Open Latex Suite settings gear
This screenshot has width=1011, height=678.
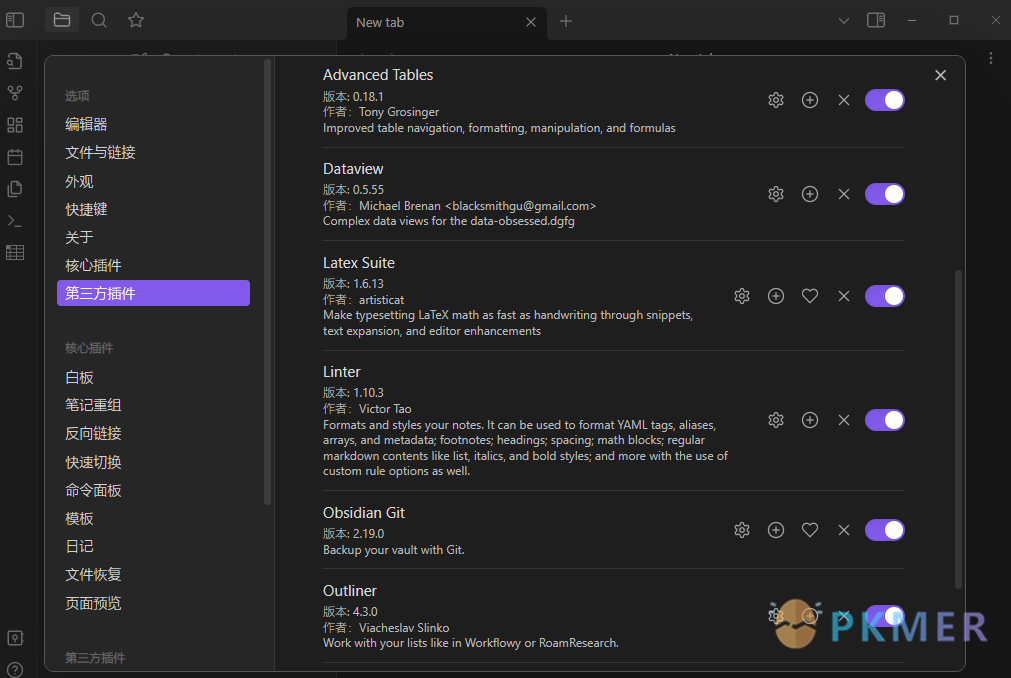[742, 296]
